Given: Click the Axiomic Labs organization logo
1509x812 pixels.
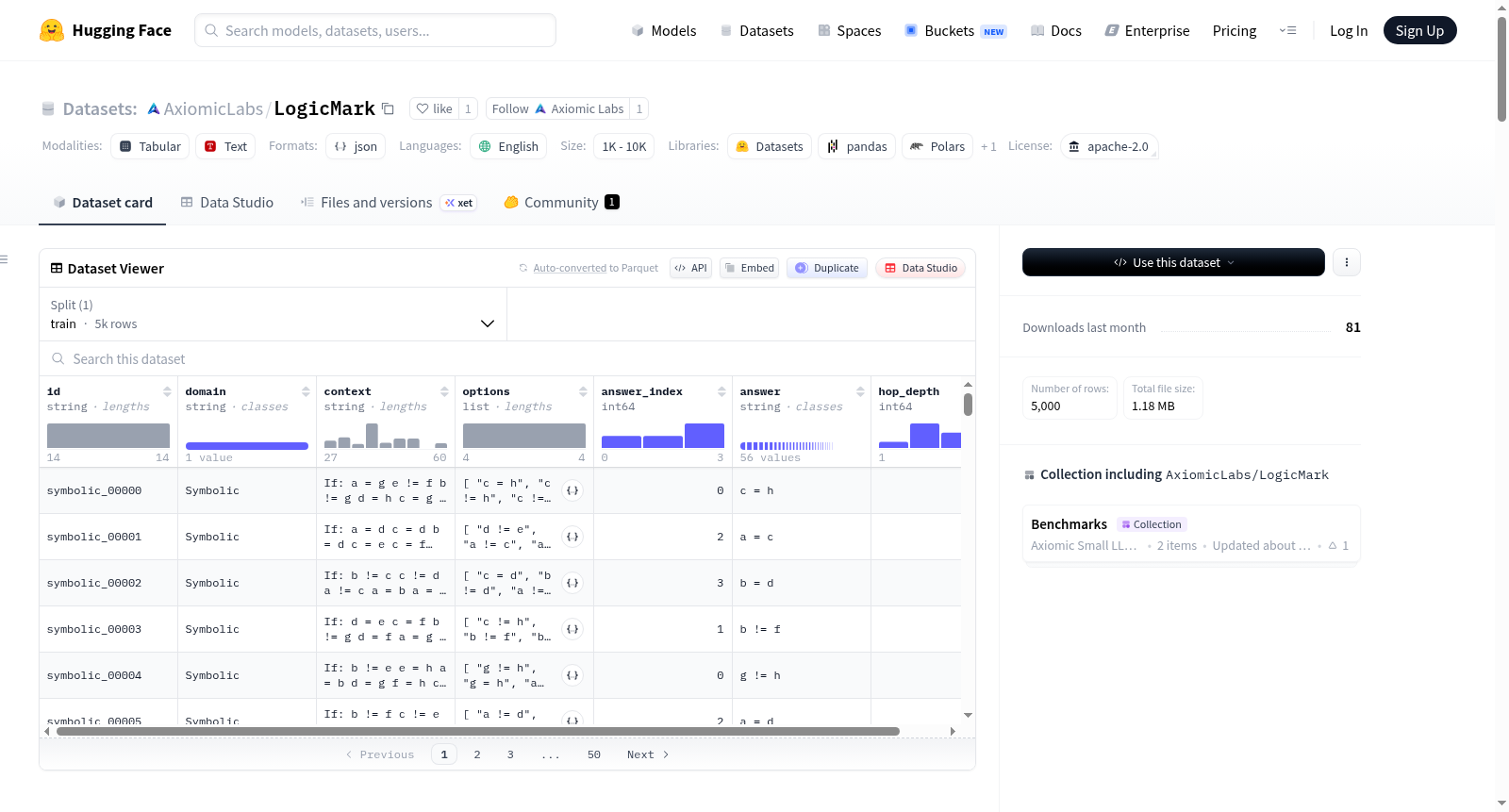Looking at the screenshot, I should point(153,109).
